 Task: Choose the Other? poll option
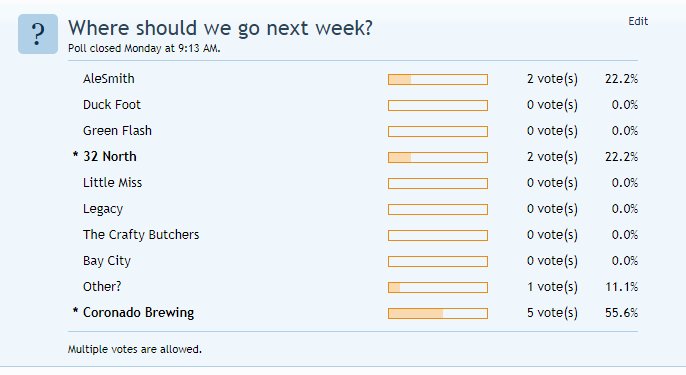102,287
